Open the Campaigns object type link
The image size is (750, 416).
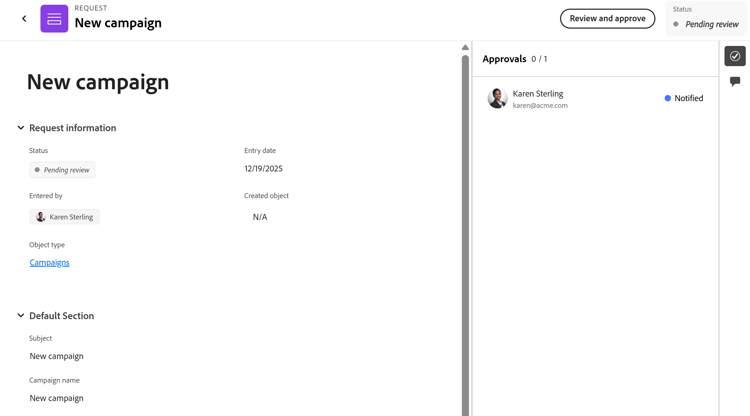(x=49, y=263)
